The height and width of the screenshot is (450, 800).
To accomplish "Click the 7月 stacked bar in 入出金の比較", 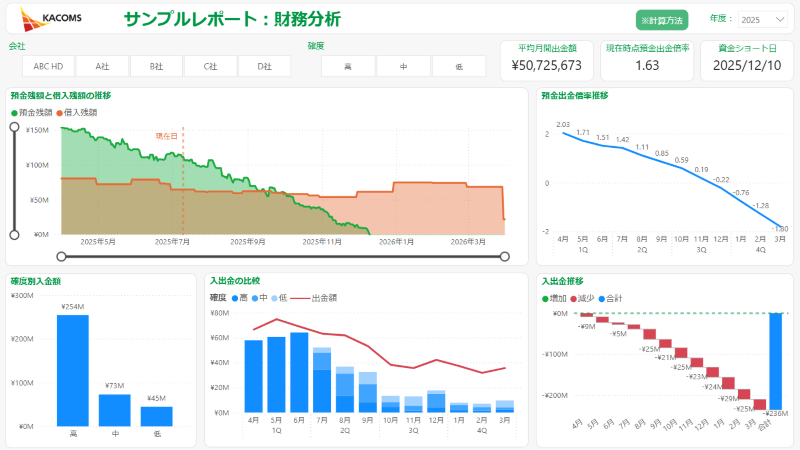I will point(322,380).
